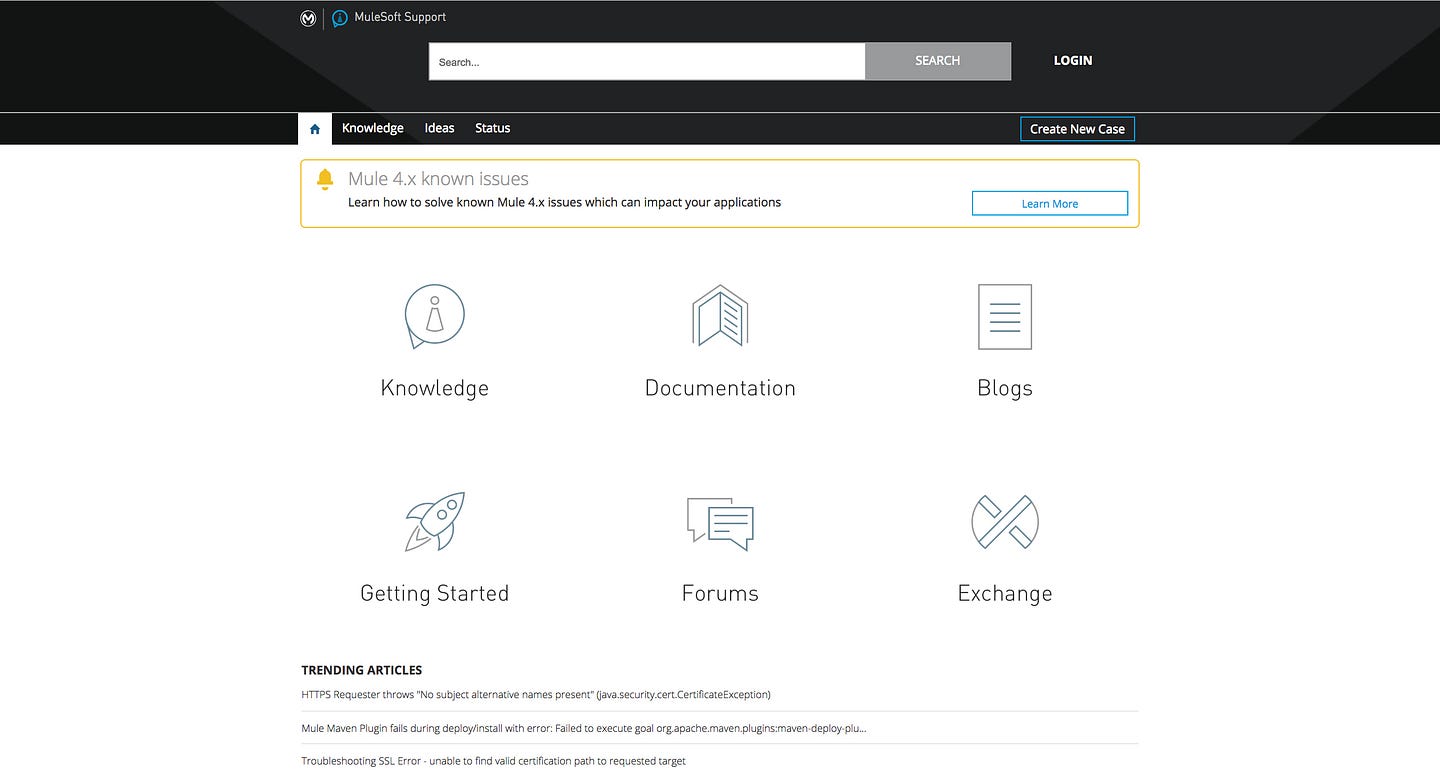Click the MuleSoft Support header title
Viewport: 1440px width, 777px height.
[x=400, y=17]
